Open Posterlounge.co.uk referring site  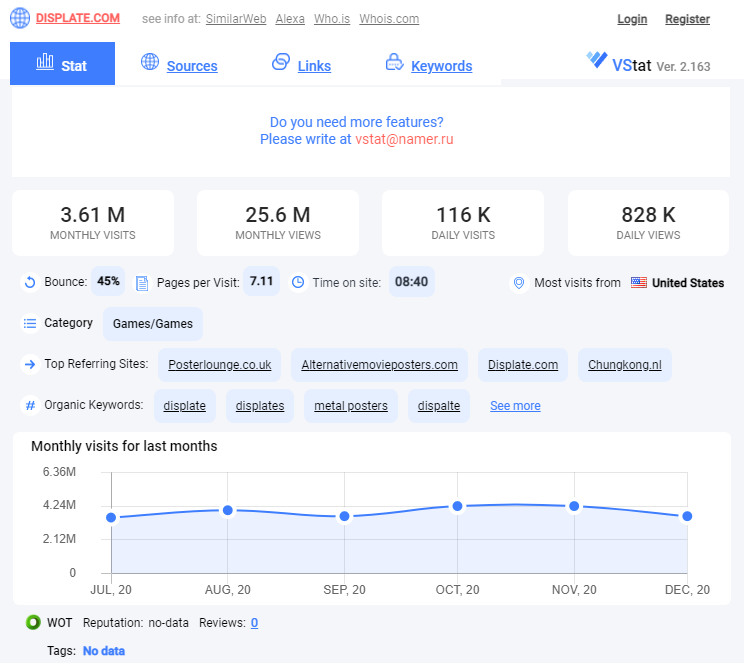[x=220, y=365]
